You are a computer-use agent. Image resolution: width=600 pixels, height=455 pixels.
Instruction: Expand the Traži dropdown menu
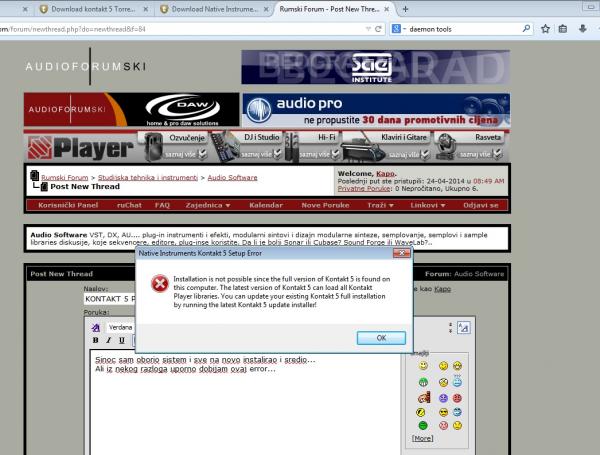pos(380,205)
